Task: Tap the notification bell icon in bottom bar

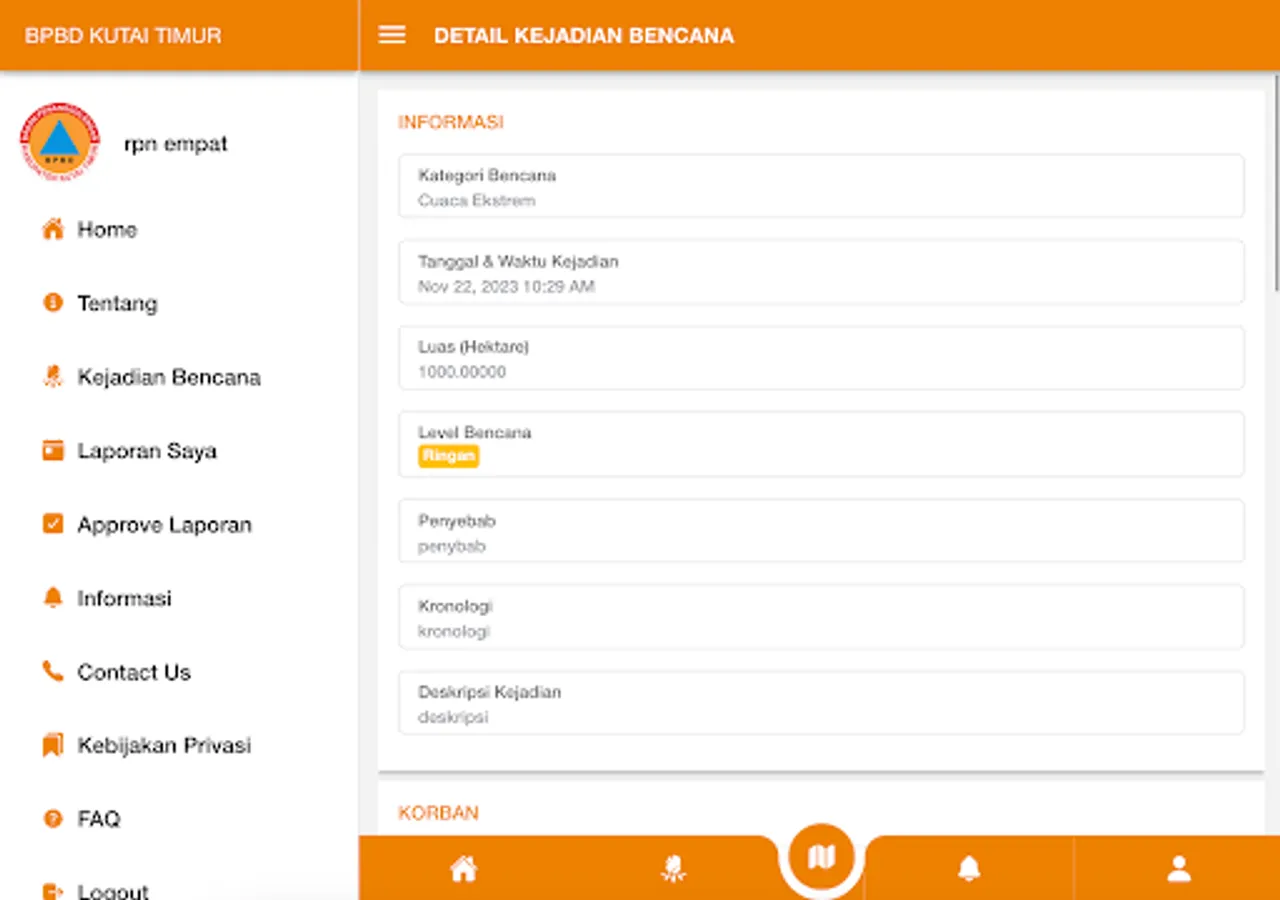Action: [970, 868]
